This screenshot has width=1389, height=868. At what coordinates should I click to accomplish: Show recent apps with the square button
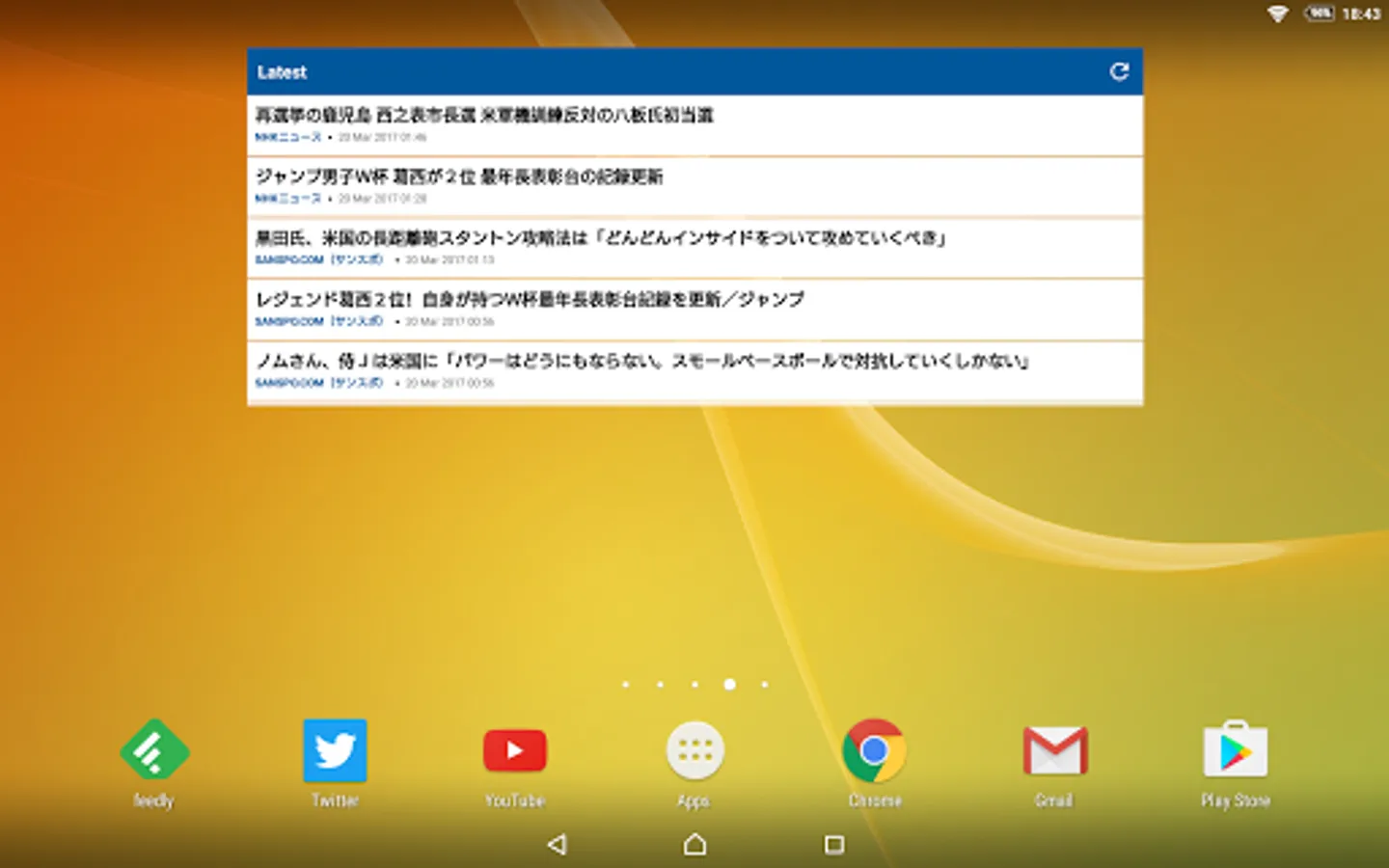click(834, 845)
